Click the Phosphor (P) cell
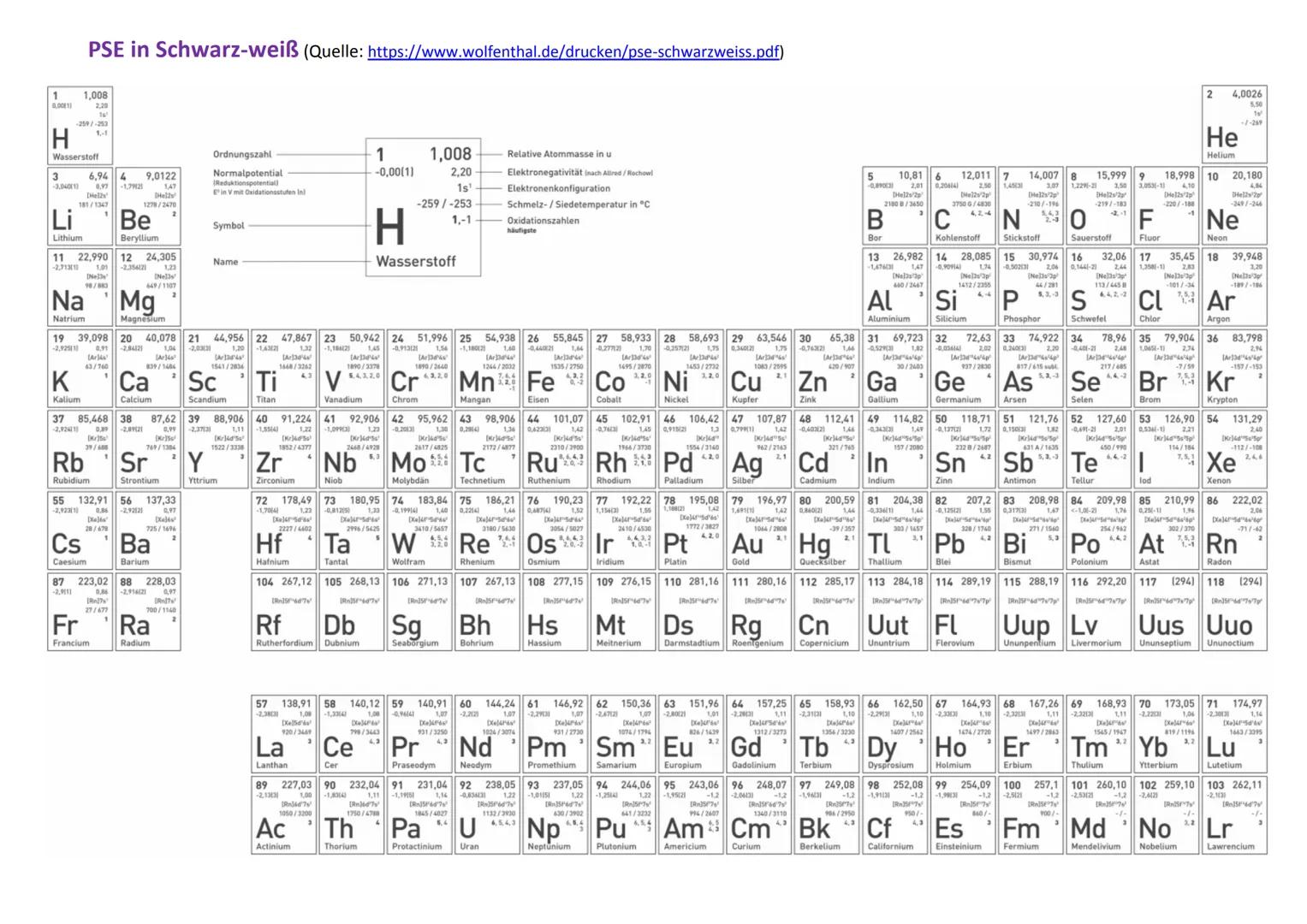This screenshot has width=1307, height=924. [x=1031, y=287]
